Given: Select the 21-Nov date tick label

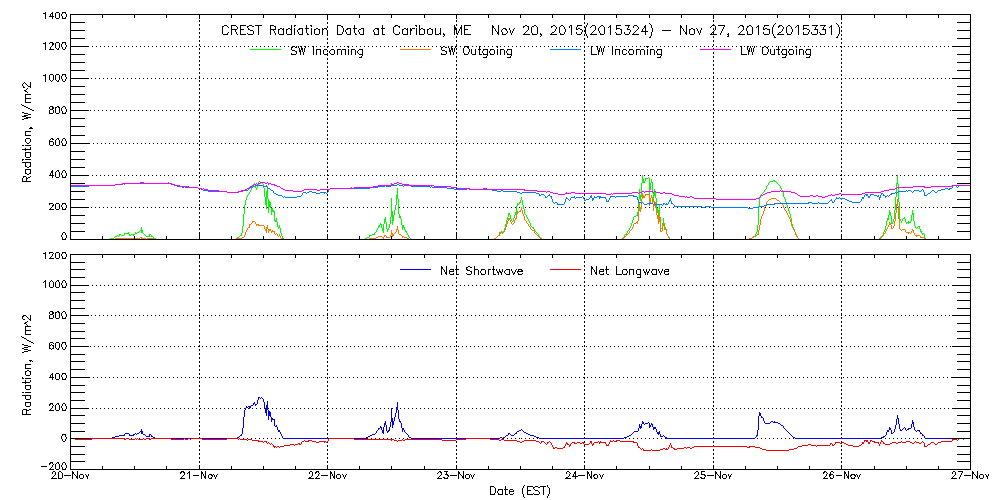Looking at the screenshot, I should (x=200, y=477).
